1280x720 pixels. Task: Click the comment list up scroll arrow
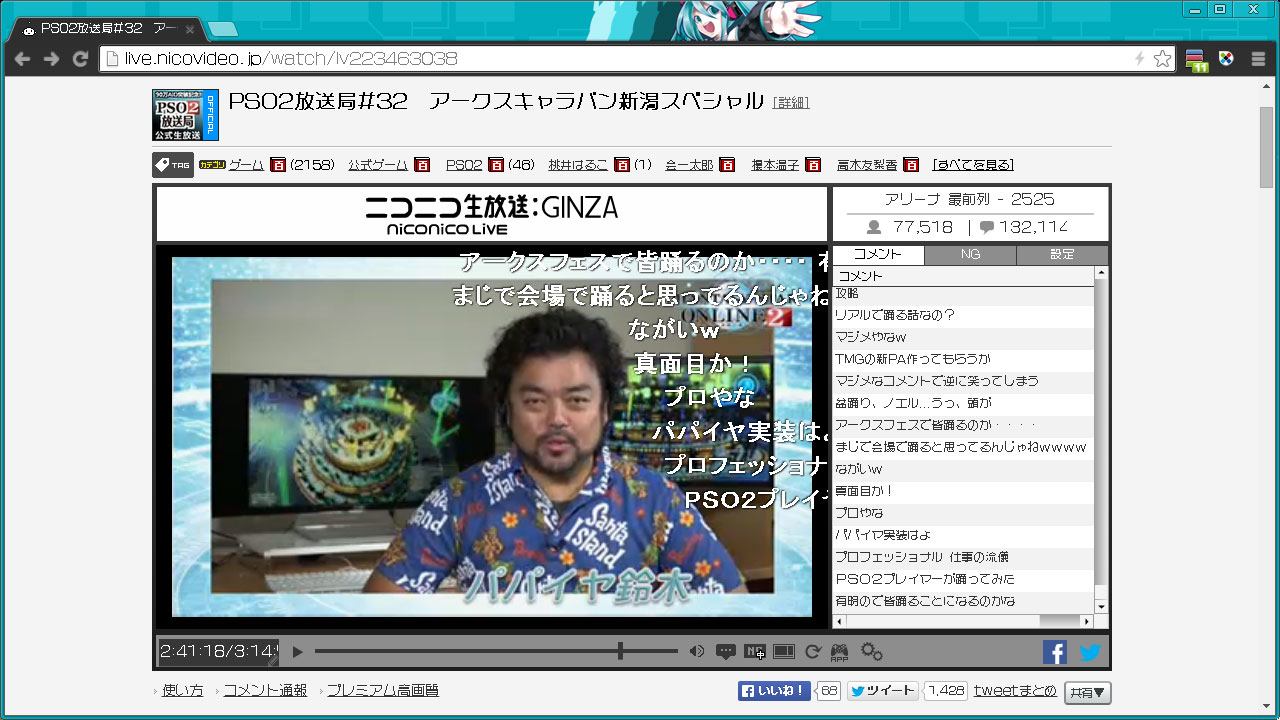click(1101, 273)
